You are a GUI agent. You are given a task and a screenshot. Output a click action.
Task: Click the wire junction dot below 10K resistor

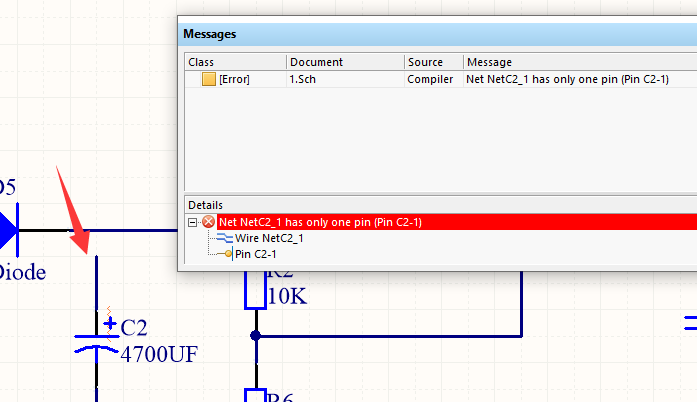point(256,335)
